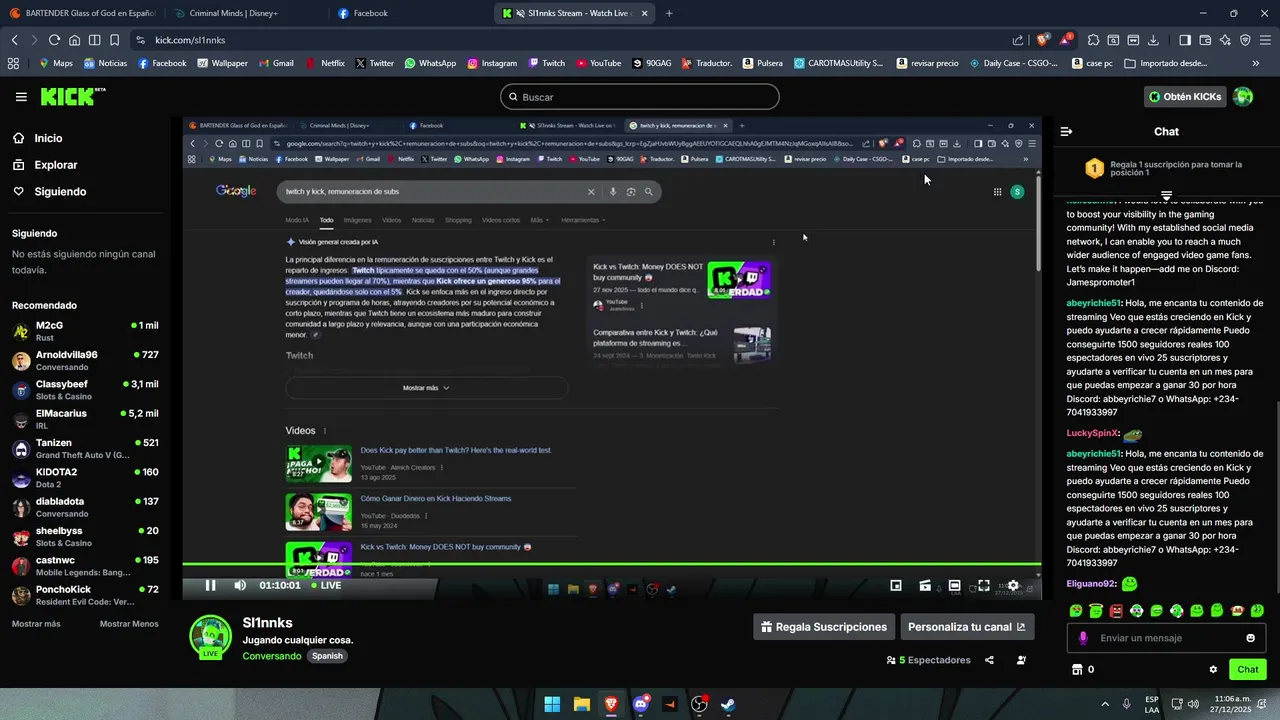The height and width of the screenshot is (720, 1280).
Task: Click the Regala Suscripciones button
Action: point(824,627)
